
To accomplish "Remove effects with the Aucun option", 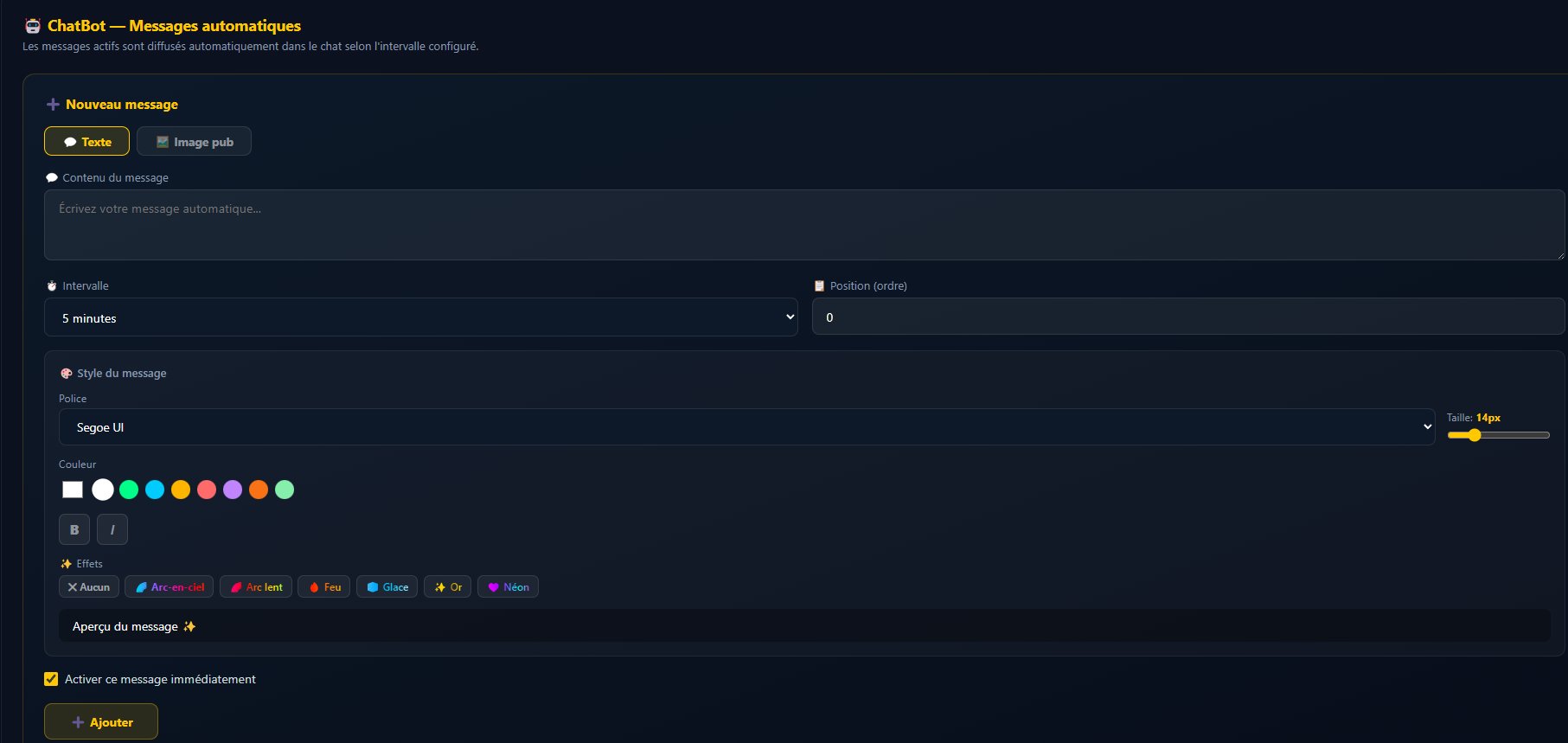I will pos(88,586).
